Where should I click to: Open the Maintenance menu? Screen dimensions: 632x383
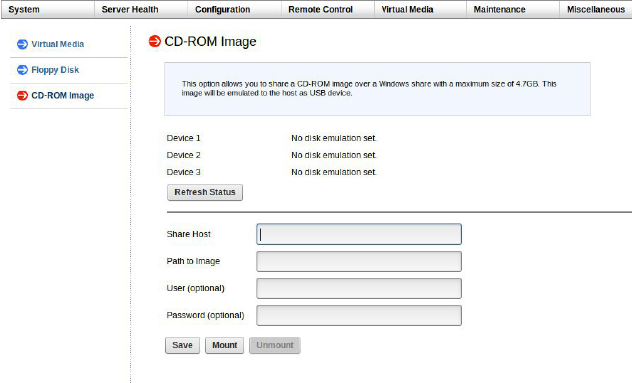point(499,9)
